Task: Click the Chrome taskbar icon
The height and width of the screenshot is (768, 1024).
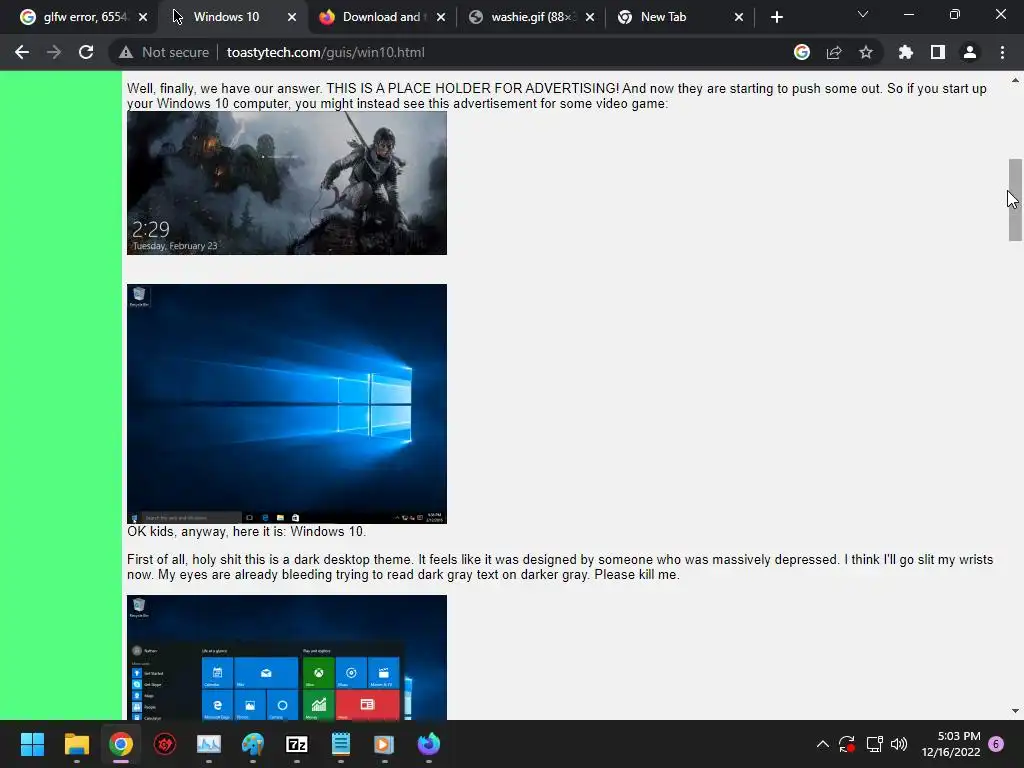Action: pyautogui.click(x=121, y=744)
